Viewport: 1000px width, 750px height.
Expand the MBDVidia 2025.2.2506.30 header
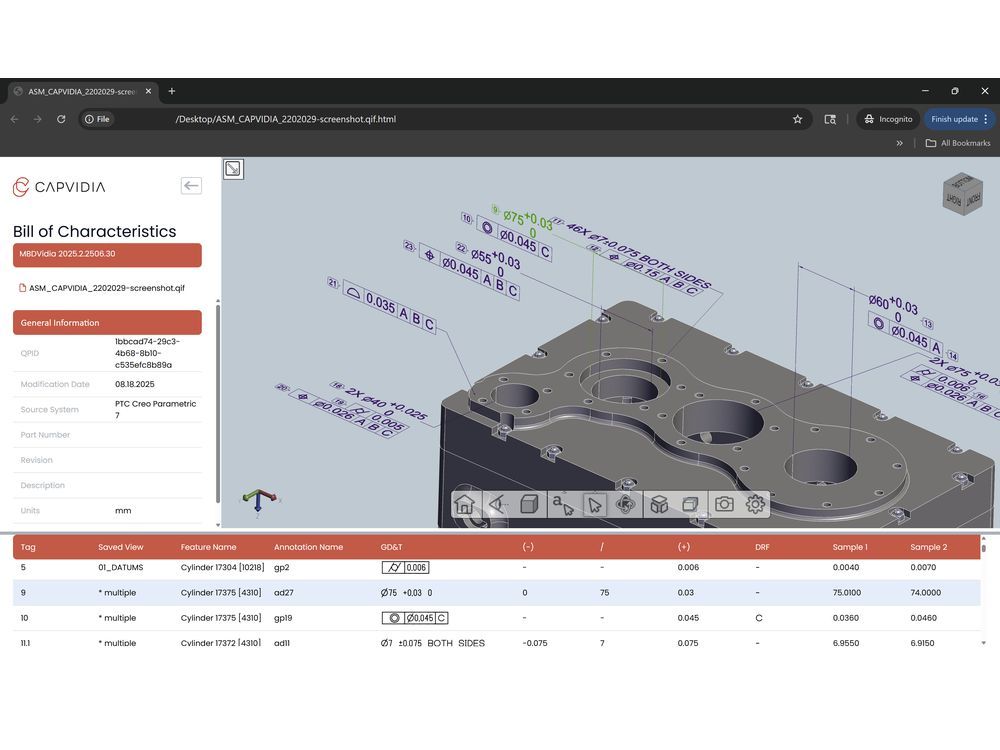[106, 255]
